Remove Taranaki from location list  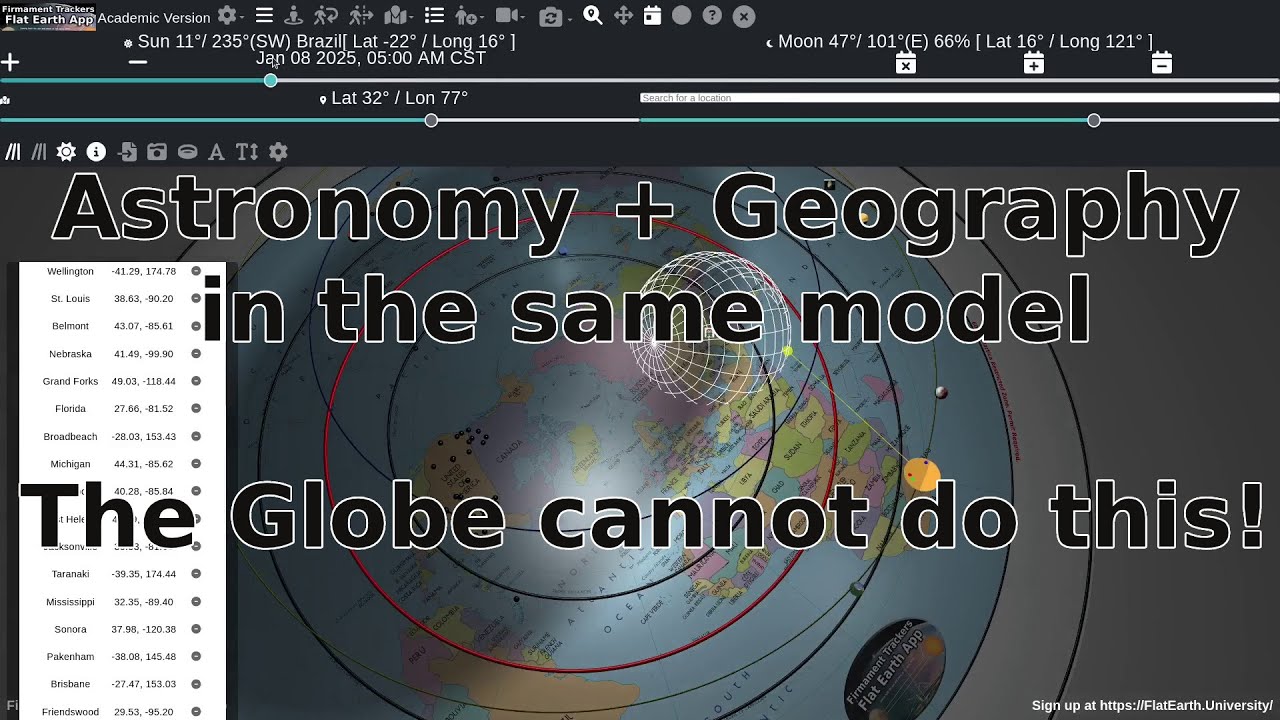[x=196, y=574]
